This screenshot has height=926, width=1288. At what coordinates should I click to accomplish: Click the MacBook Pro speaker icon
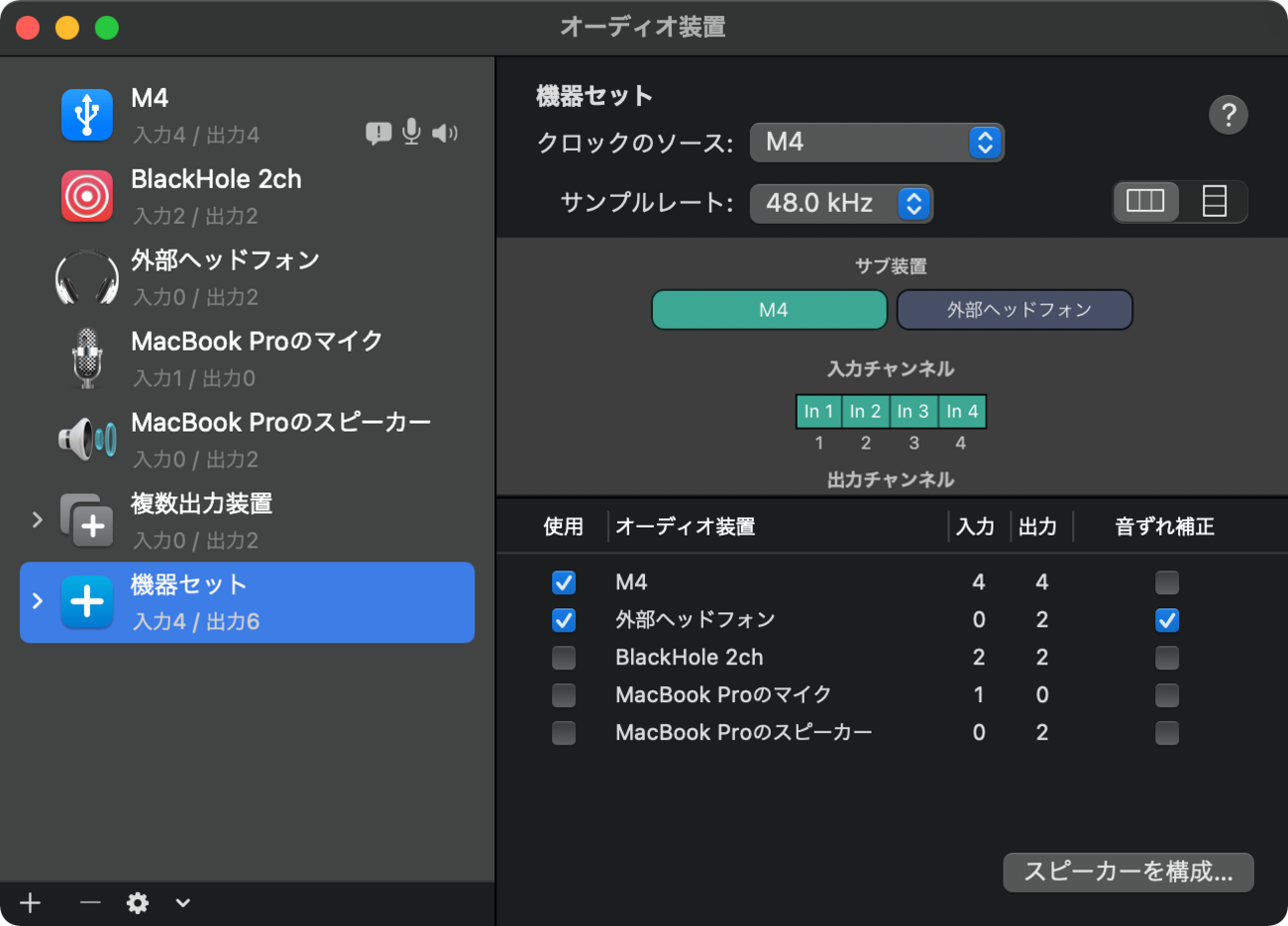[87, 440]
